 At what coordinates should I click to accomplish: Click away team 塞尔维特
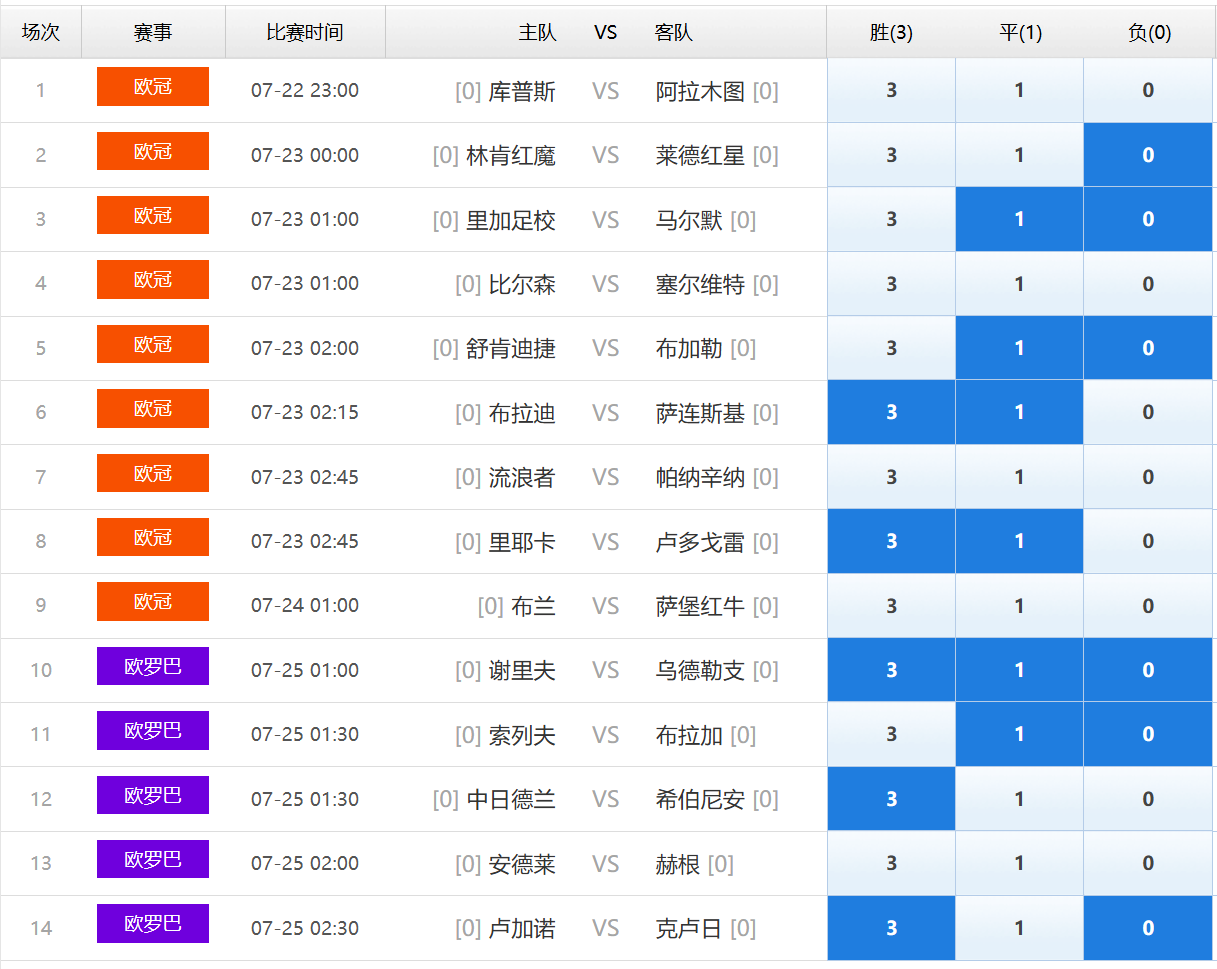(x=700, y=285)
